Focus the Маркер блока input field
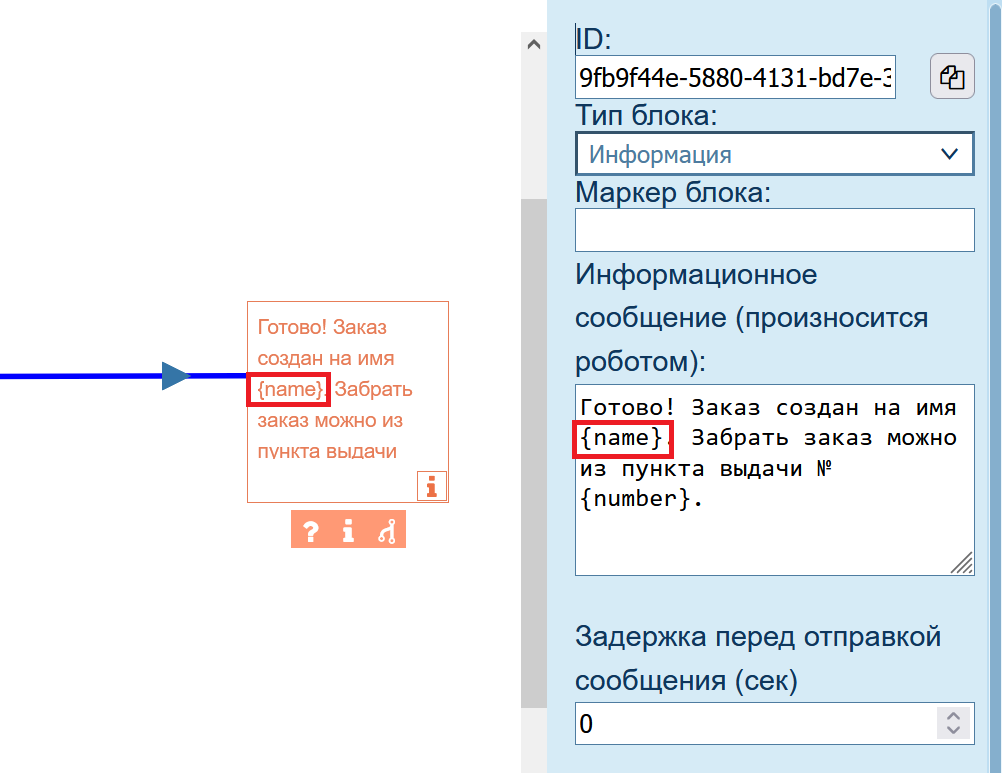The image size is (1002, 773). click(x=775, y=230)
